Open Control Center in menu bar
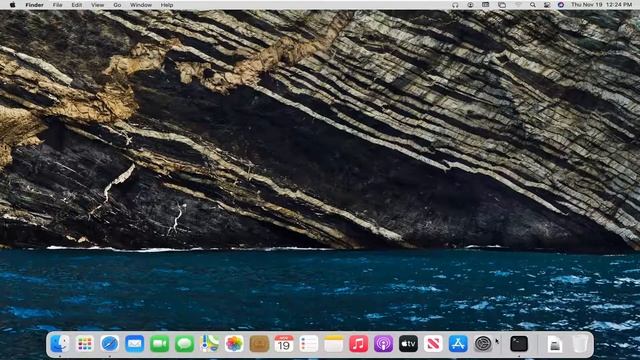Image resolution: width=640 pixels, height=360 pixels. (547, 5)
